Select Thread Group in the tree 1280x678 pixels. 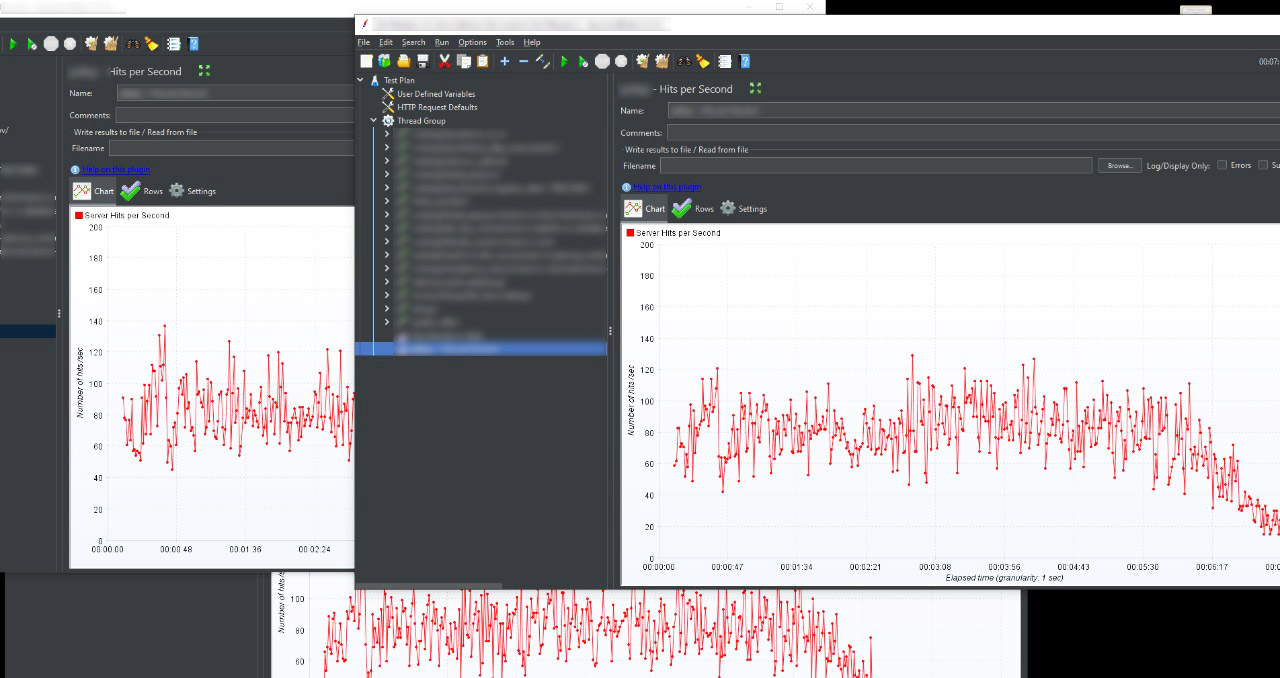pos(421,121)
